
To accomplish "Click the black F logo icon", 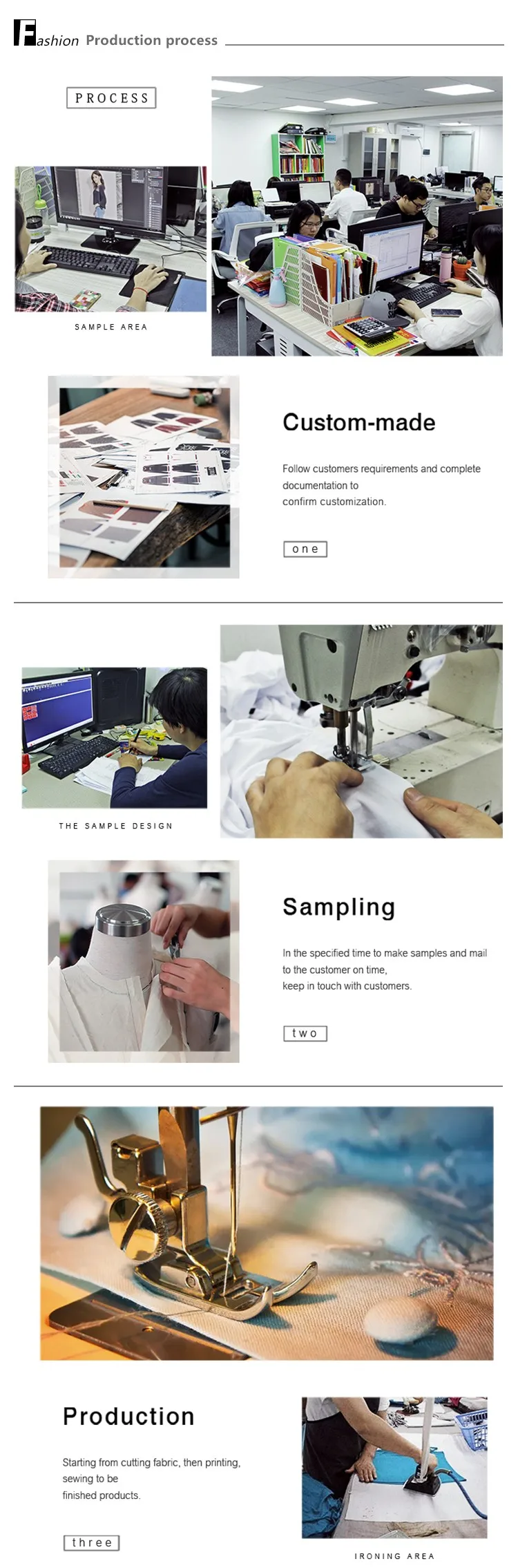I will [24, 33].
